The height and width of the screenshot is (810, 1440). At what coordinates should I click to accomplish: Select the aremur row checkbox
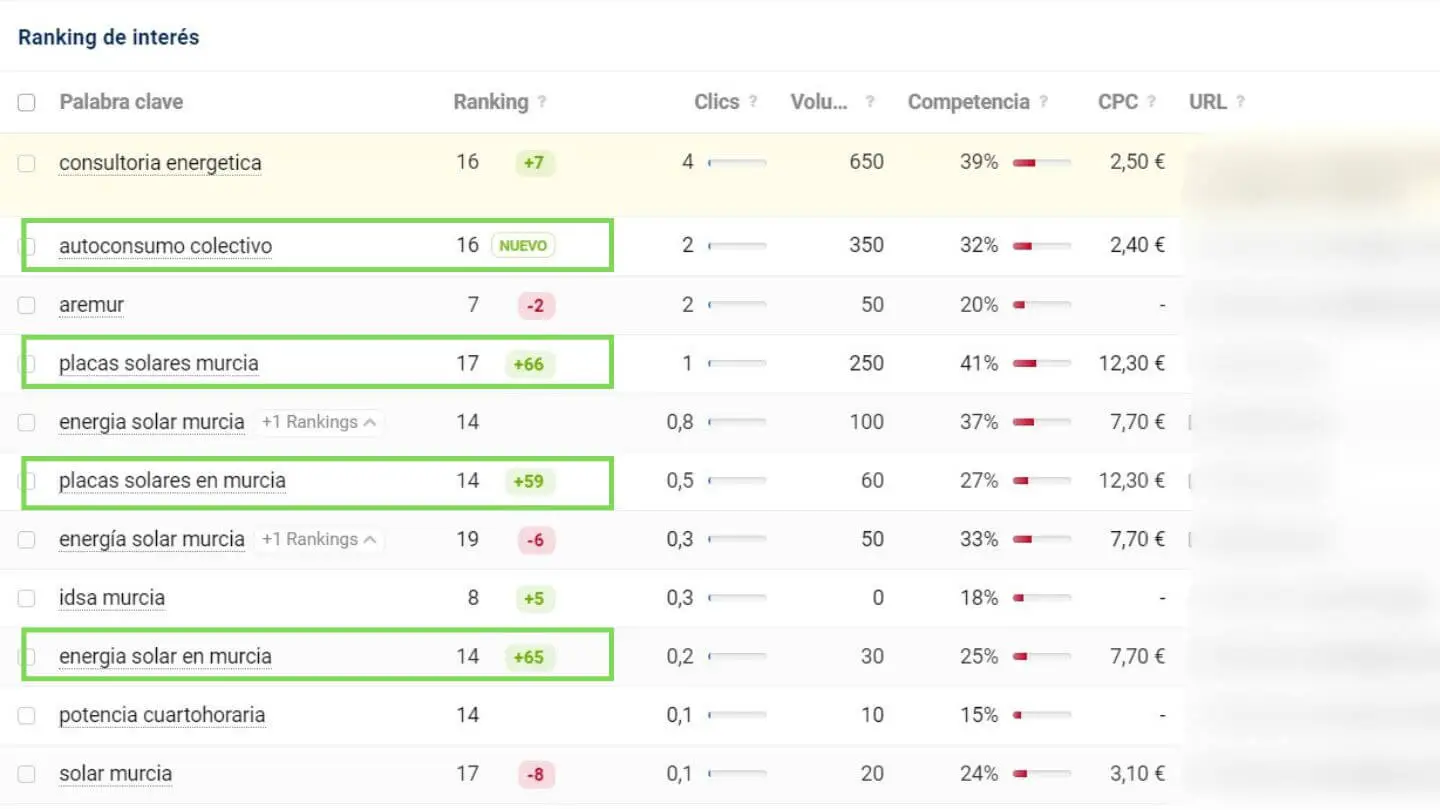(27, 305)
